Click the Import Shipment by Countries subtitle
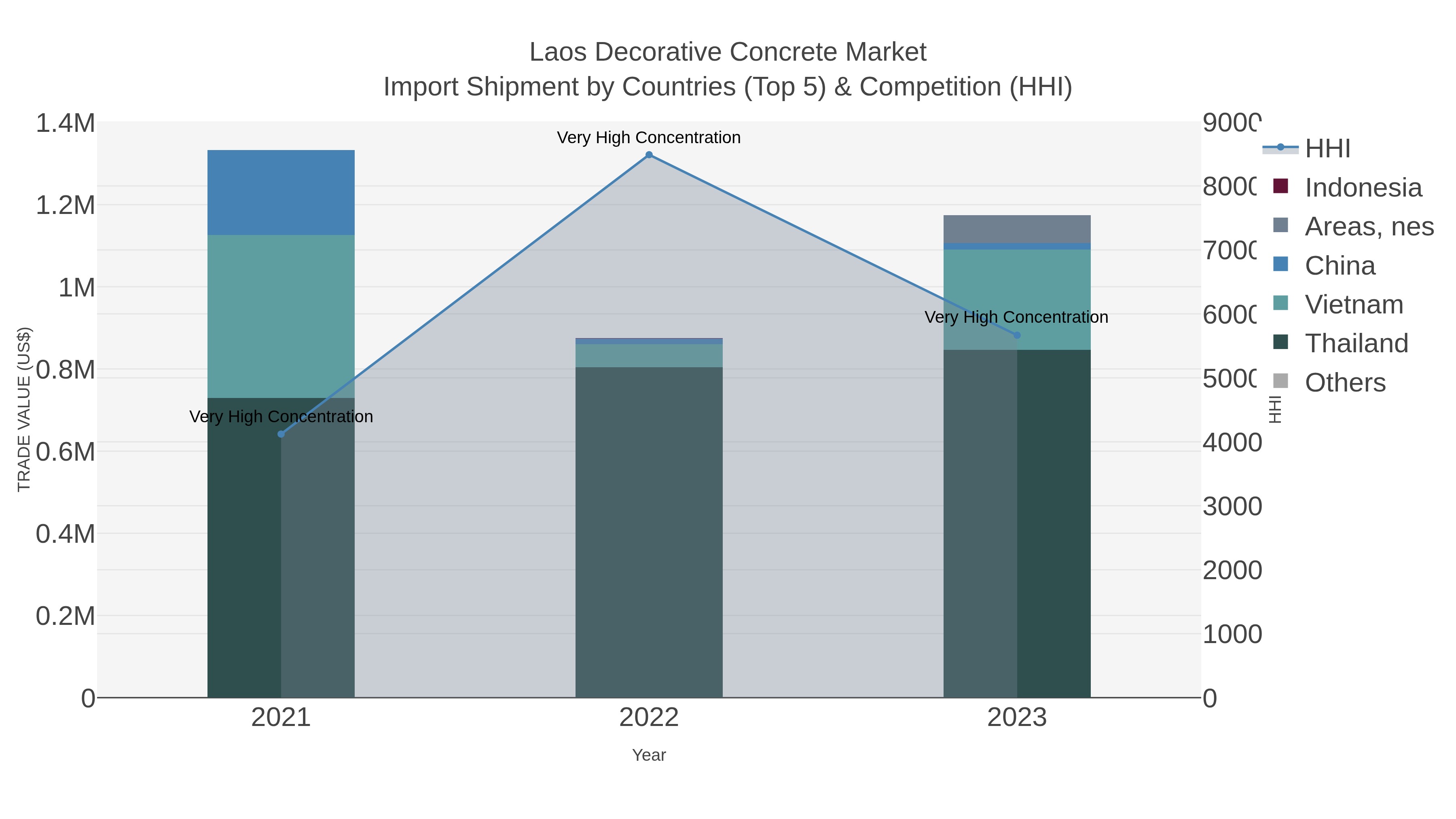The image size is (1456, 819). (x=728, y=87)
